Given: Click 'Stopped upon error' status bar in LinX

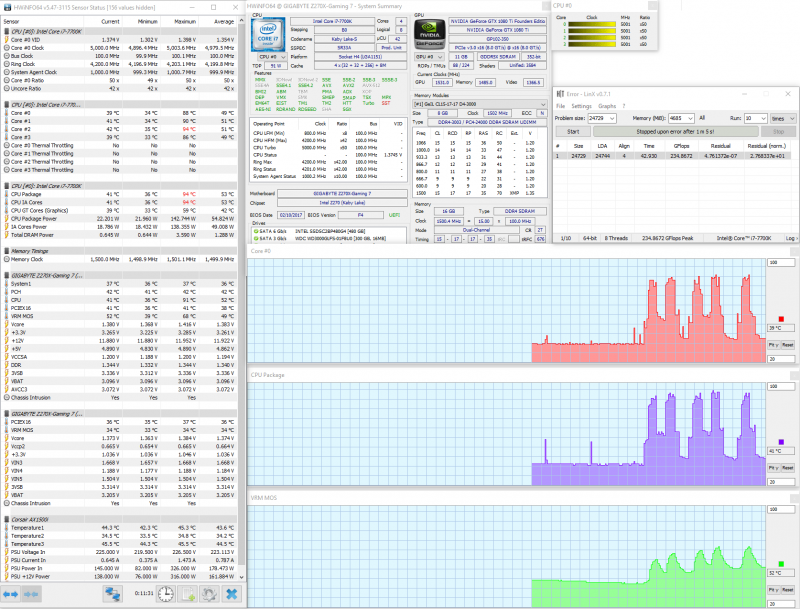Looking at the screenshot, I should pos(675,132).
